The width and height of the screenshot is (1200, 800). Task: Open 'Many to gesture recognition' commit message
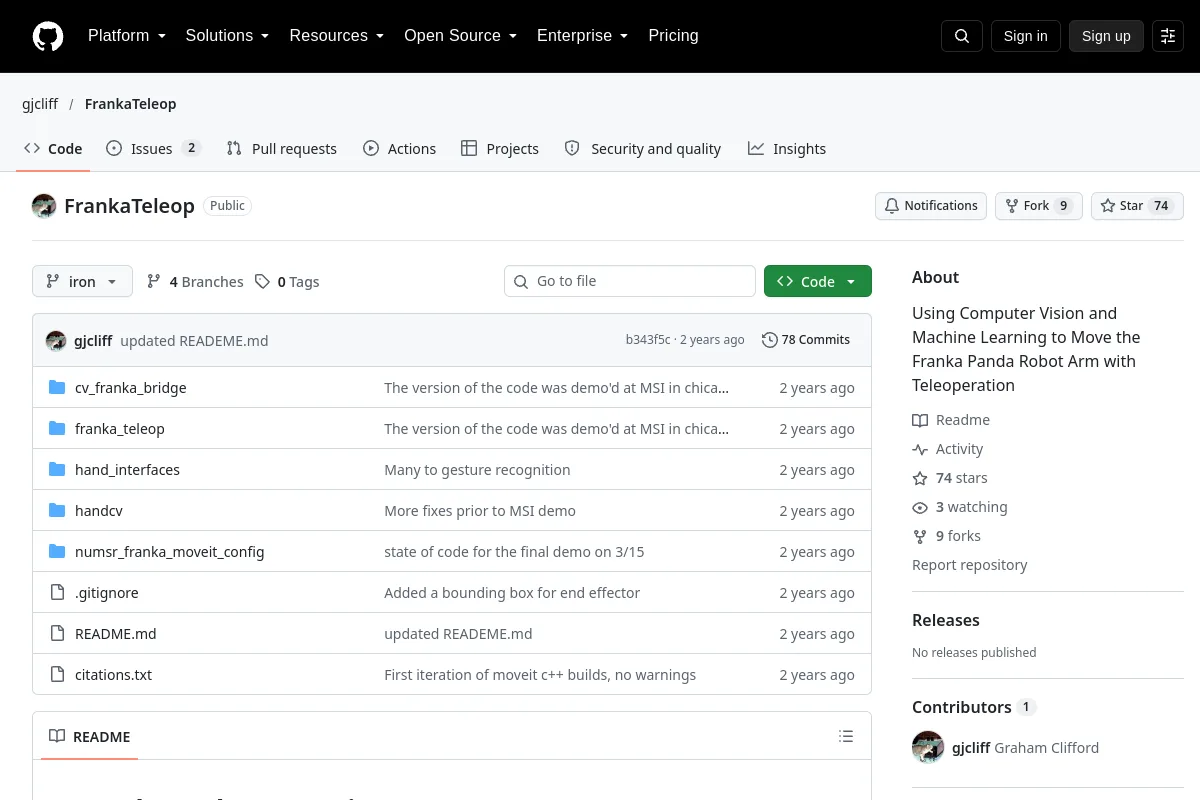[477, 470]
